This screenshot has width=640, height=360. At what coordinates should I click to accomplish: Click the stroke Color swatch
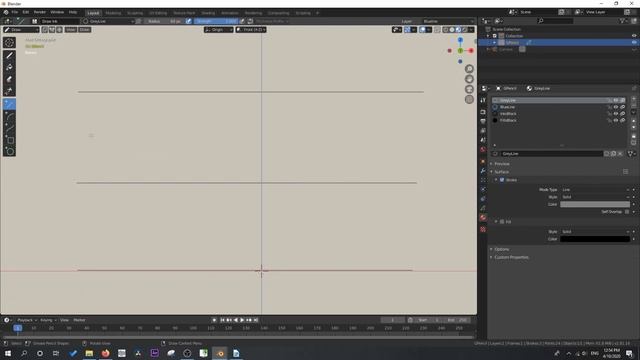(595, 204)
